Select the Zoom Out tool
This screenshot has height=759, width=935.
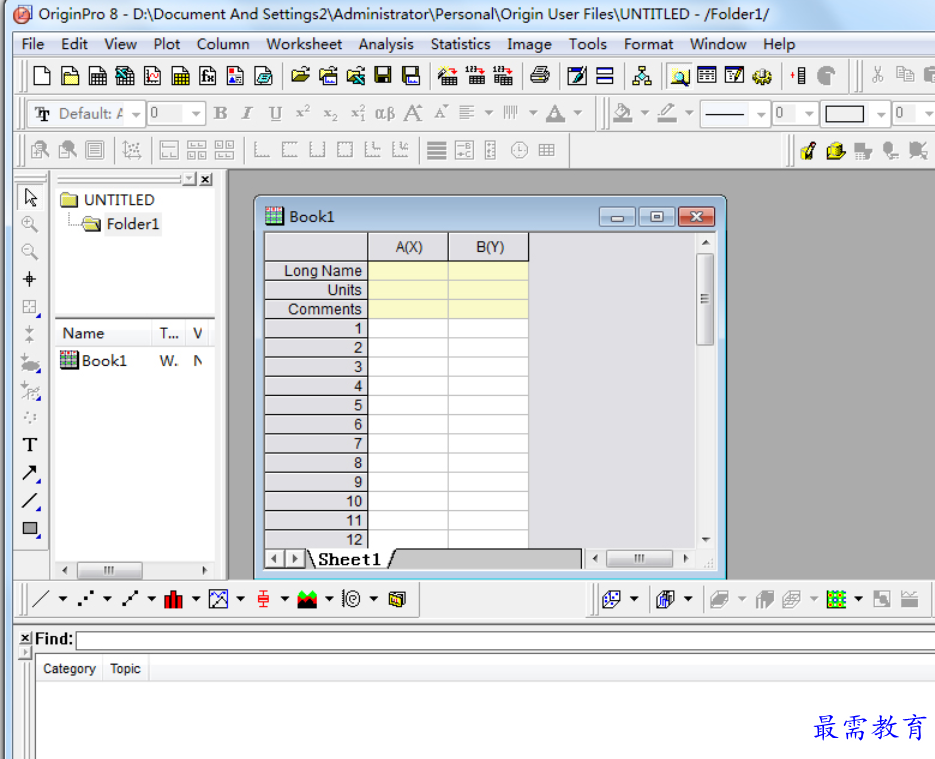point(30,252)
